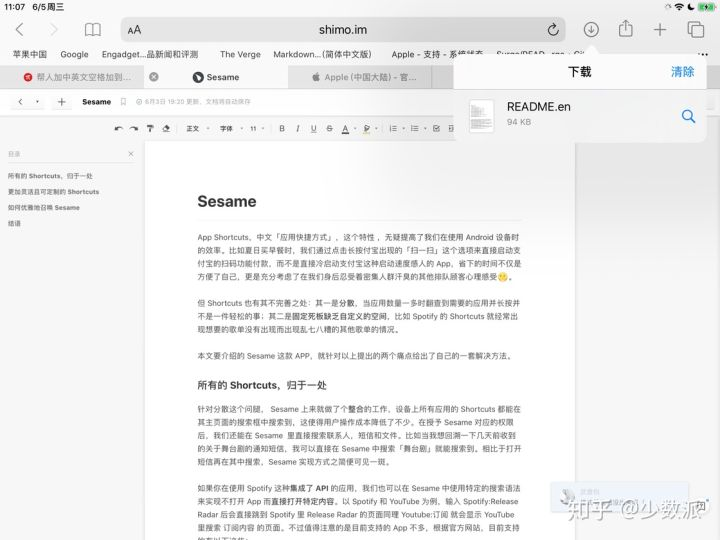
Task: Clear formatting with eraser icon
Action: [x=166, y=129]
